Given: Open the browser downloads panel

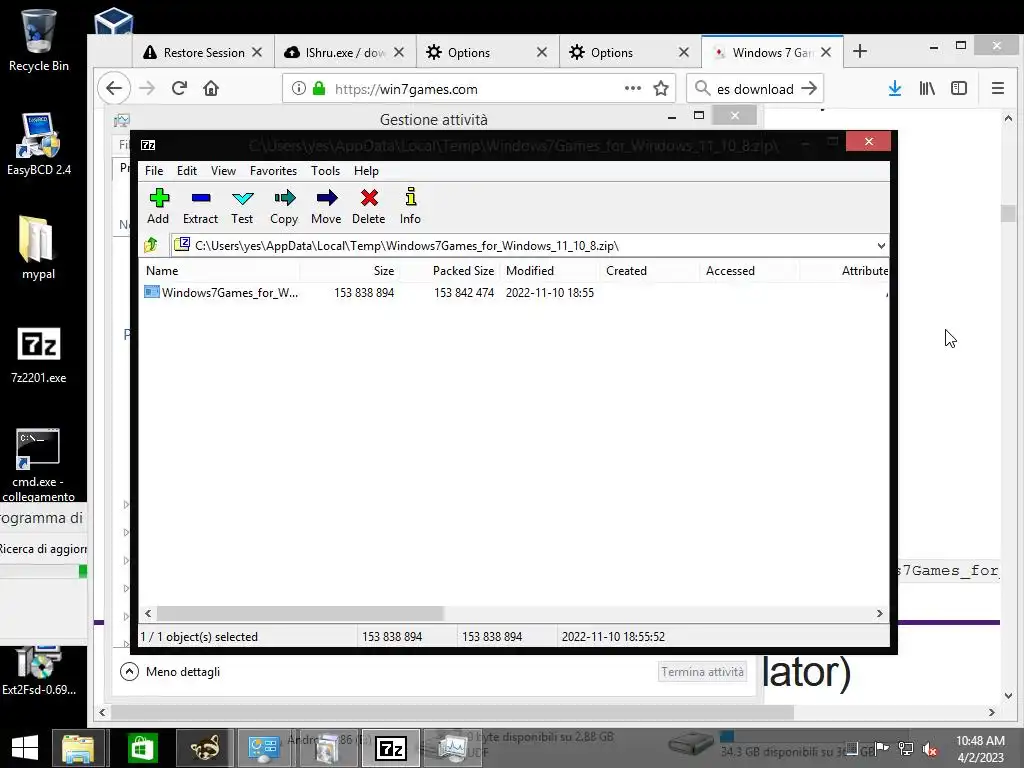Looking at the screenshot, I should click(x=895, y=88).
